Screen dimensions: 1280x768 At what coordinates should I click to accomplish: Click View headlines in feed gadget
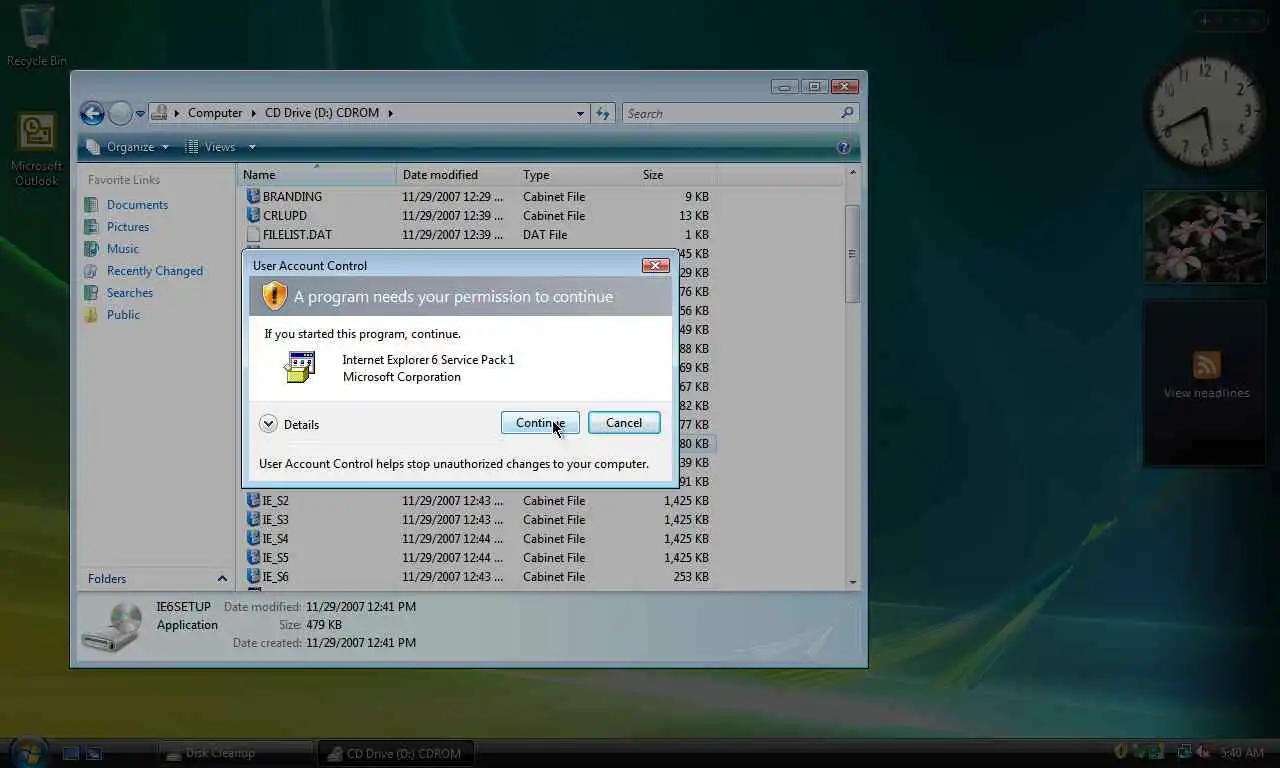tap(1206, 393)
